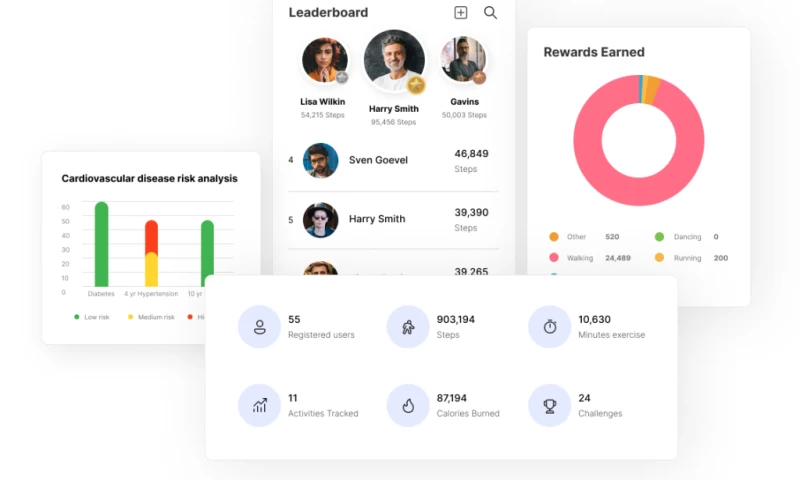Select Gavins' avatar in top three
Viewport: 800px width, 480px height.
463,60
